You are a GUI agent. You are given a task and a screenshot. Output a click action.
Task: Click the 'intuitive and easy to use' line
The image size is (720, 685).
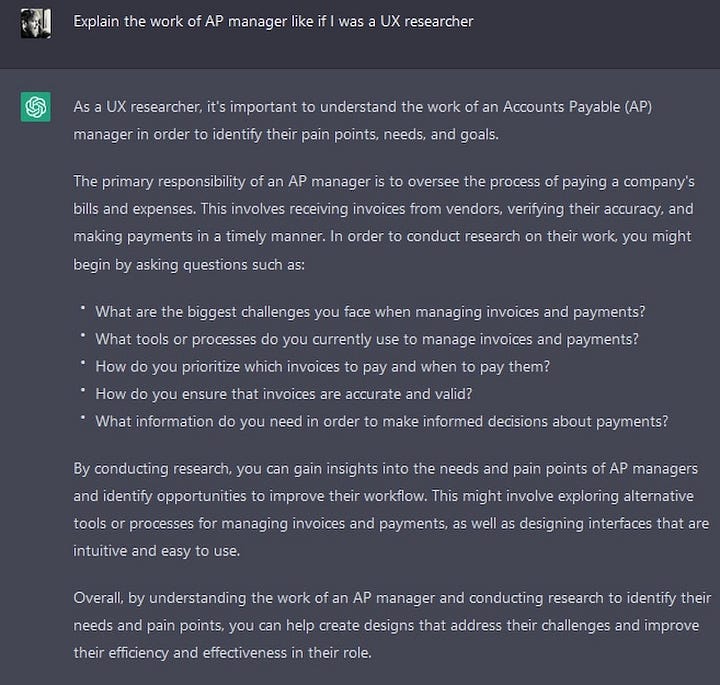point(157,550)
